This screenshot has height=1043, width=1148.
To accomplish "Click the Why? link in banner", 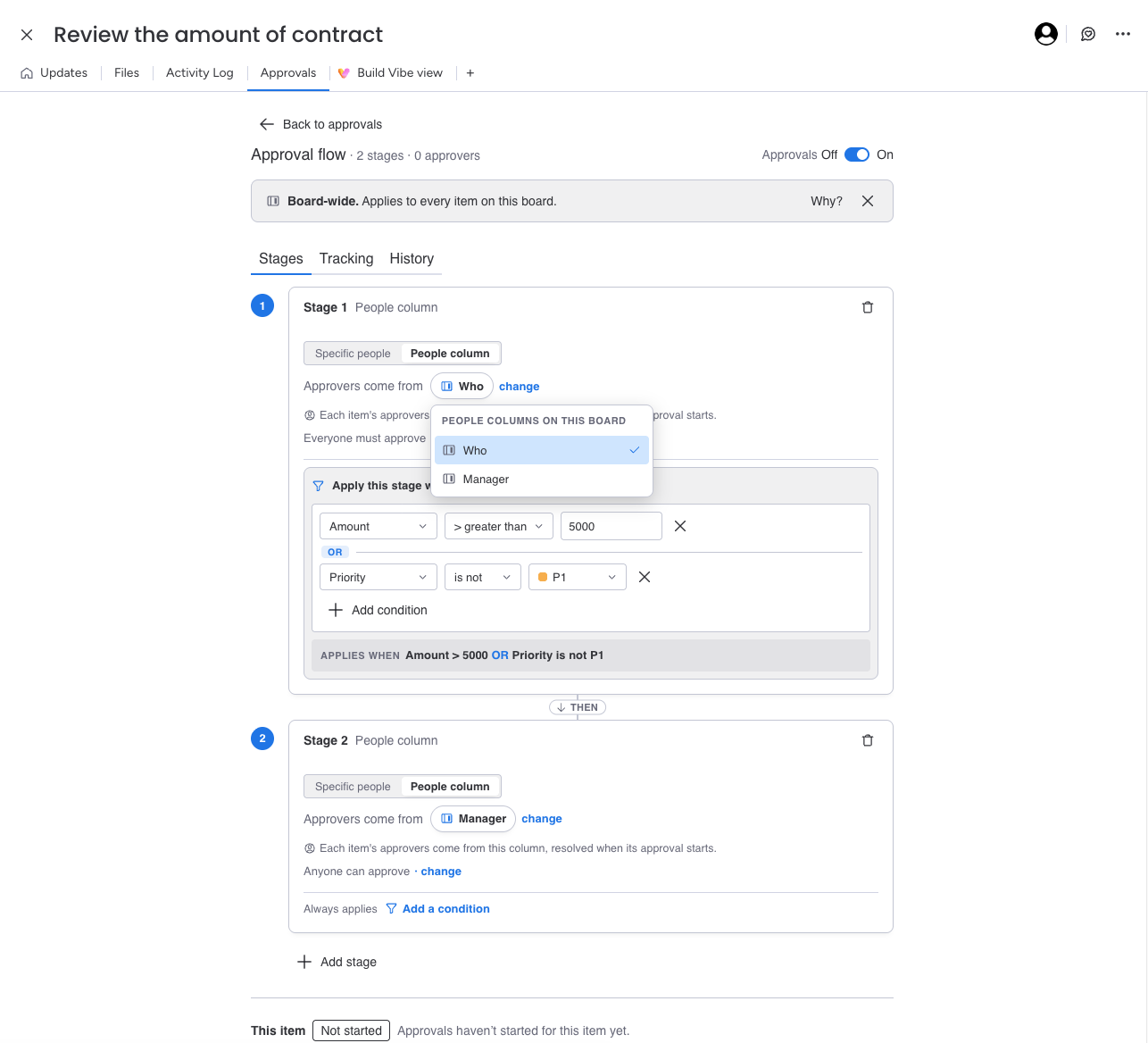I will click(x=827, y=201).
